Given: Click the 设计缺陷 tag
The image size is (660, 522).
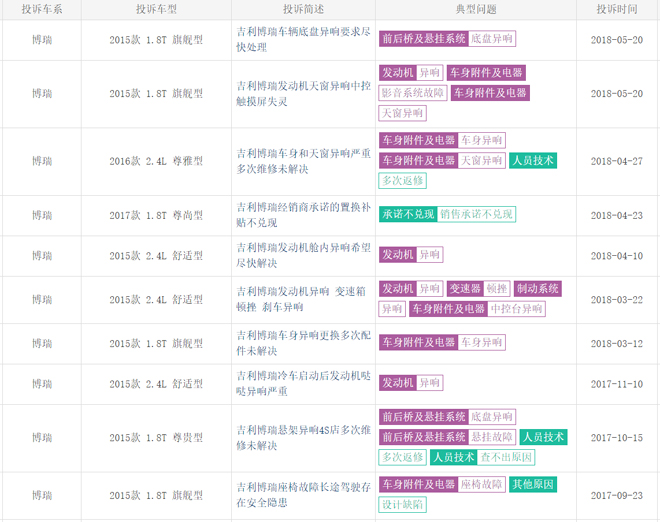Looking at the screenshot, I should click(402, 504).
